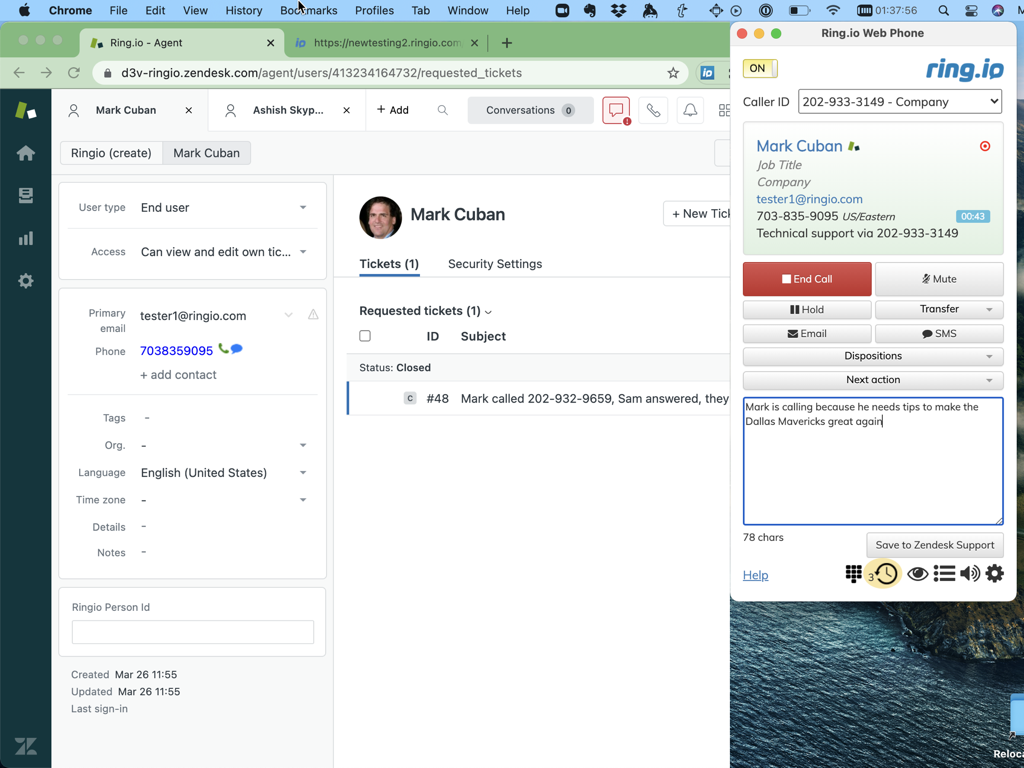1024x768 pixels.
Task: Expand the Dispositions dropdown
Action: pyautogui.click(x=872, y=356)
